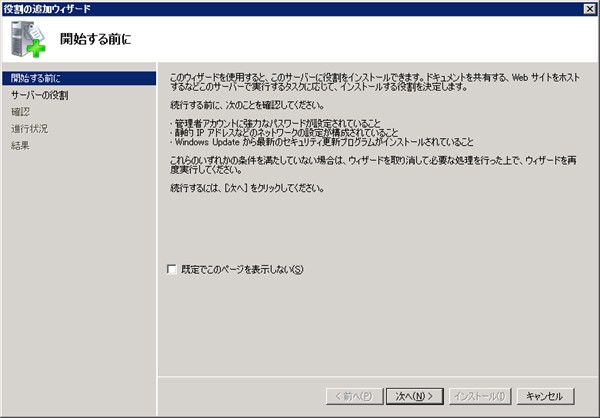Click the disabled インストール(I) button
This screenshot has height=418, width=600.
click(x=480, y=396)
